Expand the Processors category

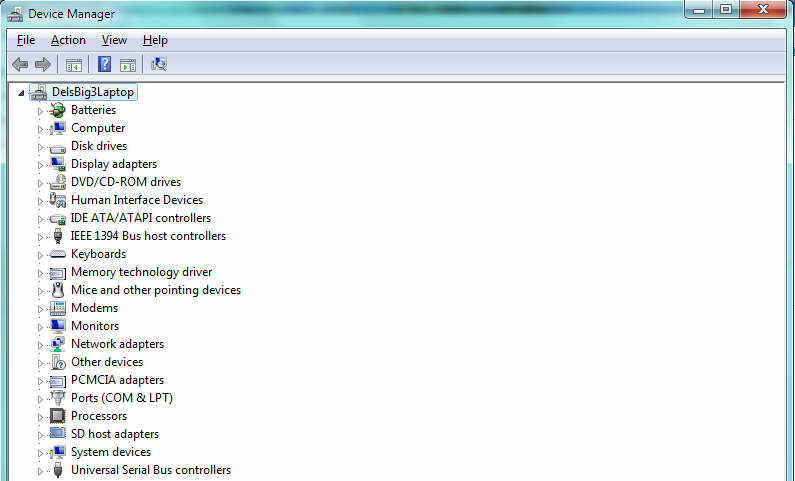(40, 417)
